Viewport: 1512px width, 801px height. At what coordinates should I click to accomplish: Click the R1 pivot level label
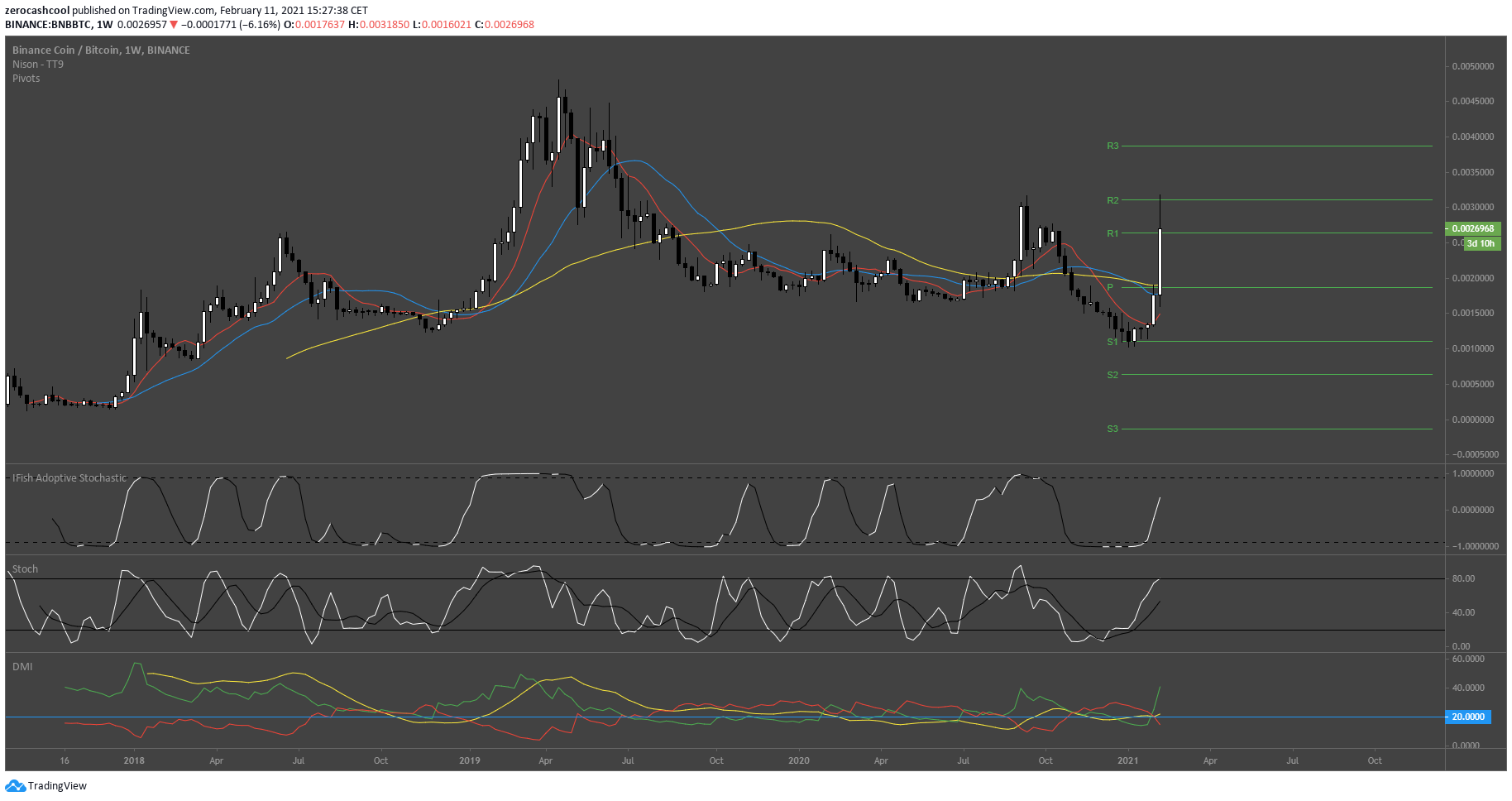pyautogui.click(x=1112, y=233)
